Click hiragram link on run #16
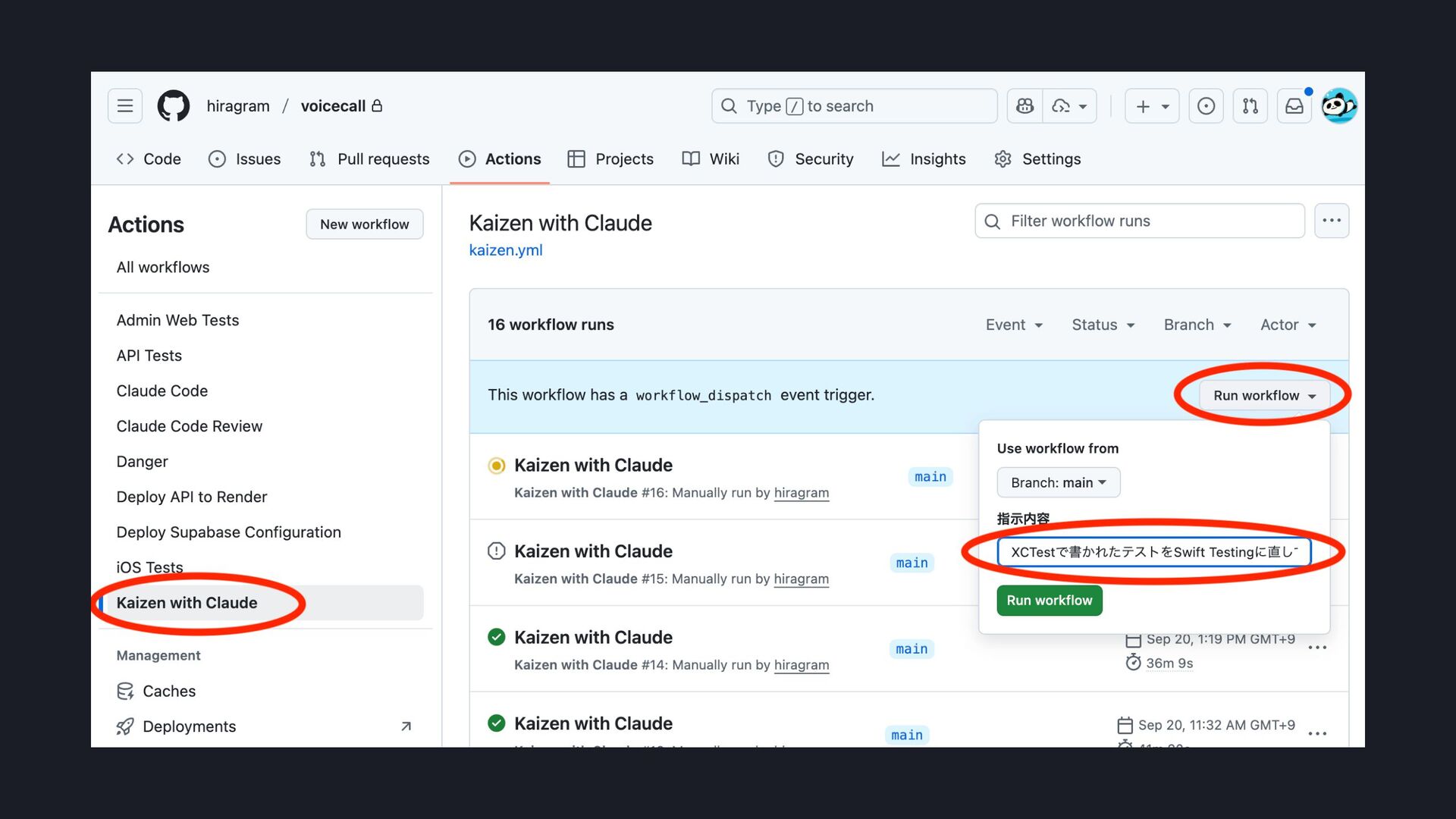 coord(802,493)
